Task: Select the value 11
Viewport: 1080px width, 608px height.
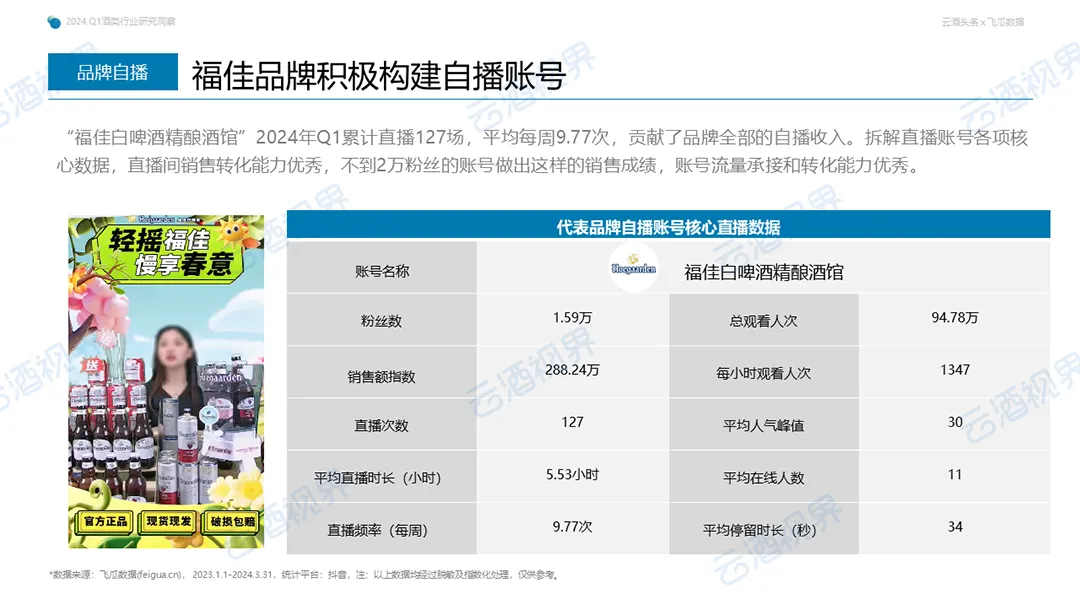Action: click(955, 474)
